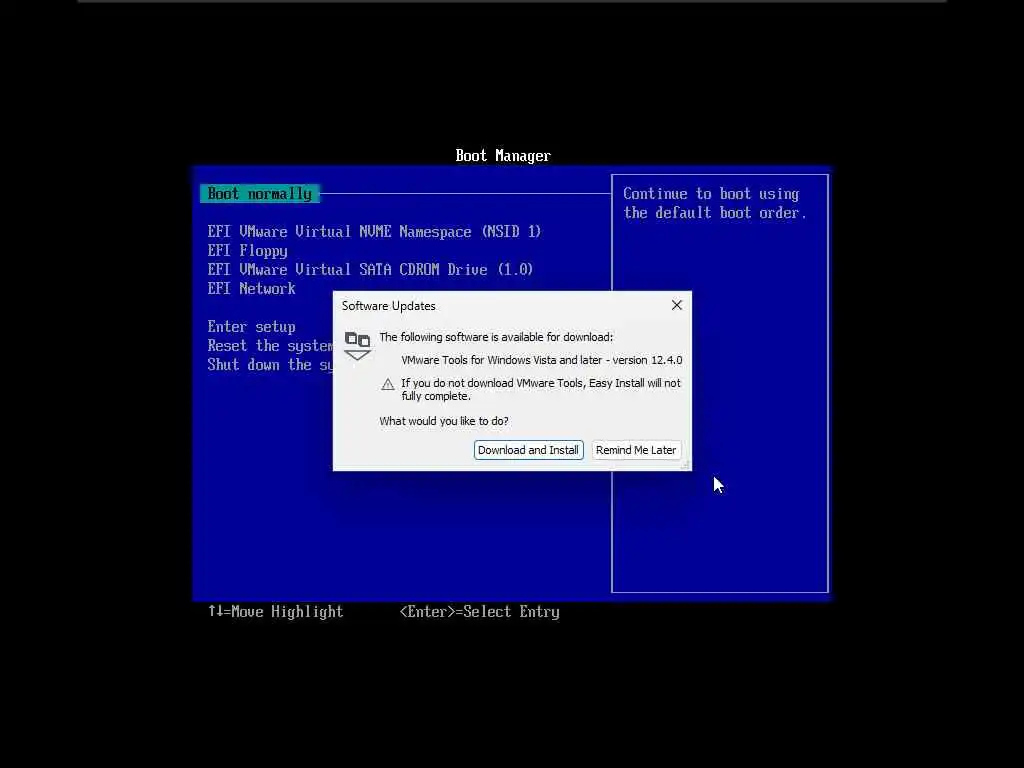1024x768 pixels.
Task: Select EFI VMware Virtual NVME Namespace entry
Action: [374, 232]
